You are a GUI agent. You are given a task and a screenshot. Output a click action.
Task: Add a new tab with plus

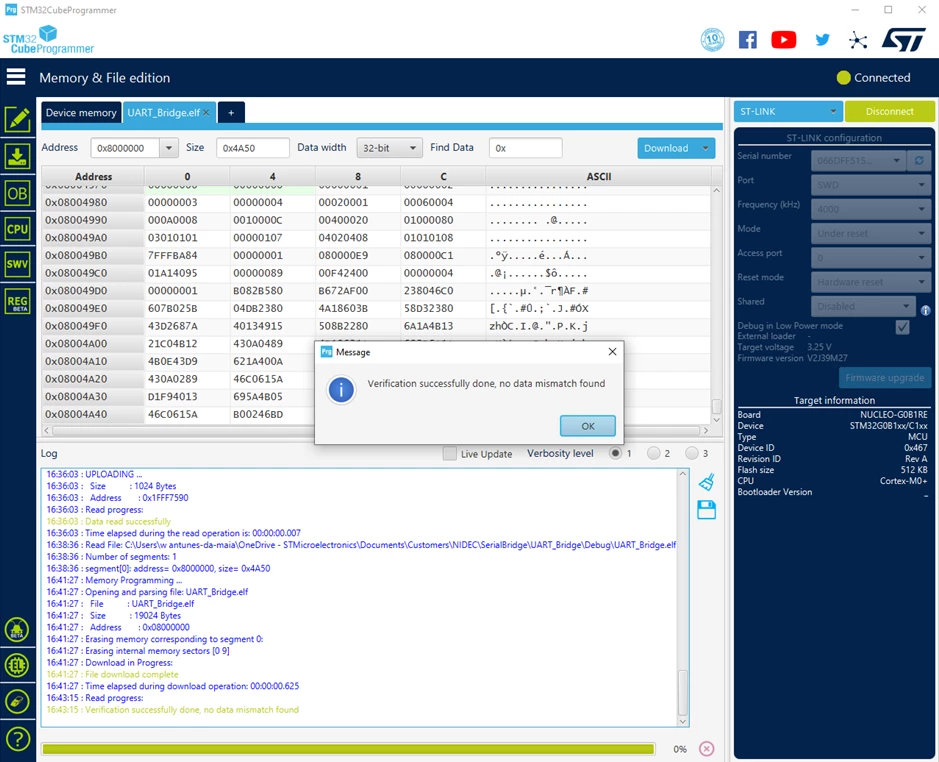(x=231, y=113)
